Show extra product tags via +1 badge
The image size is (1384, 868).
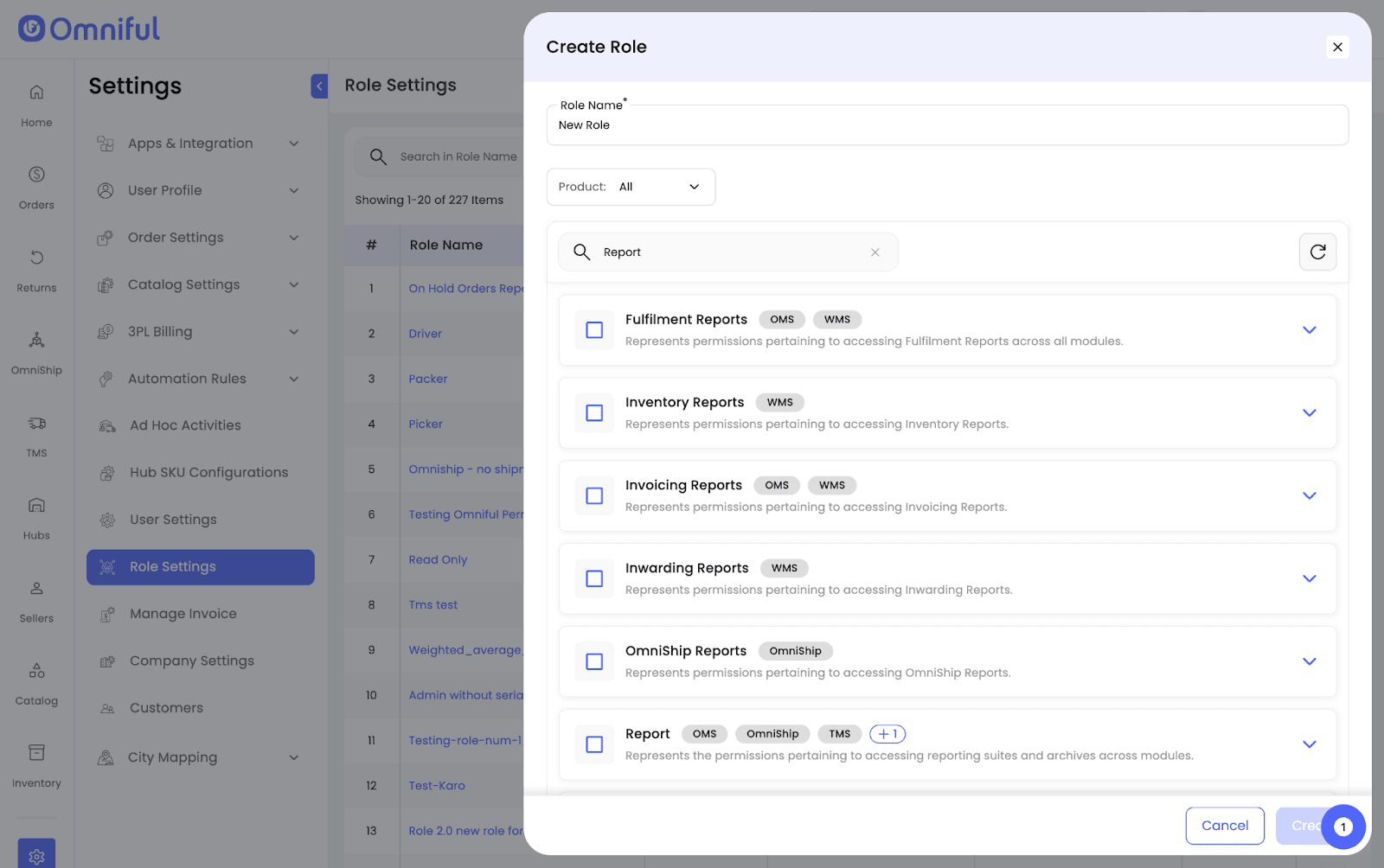pyautogui.click(x=887, y=734)
